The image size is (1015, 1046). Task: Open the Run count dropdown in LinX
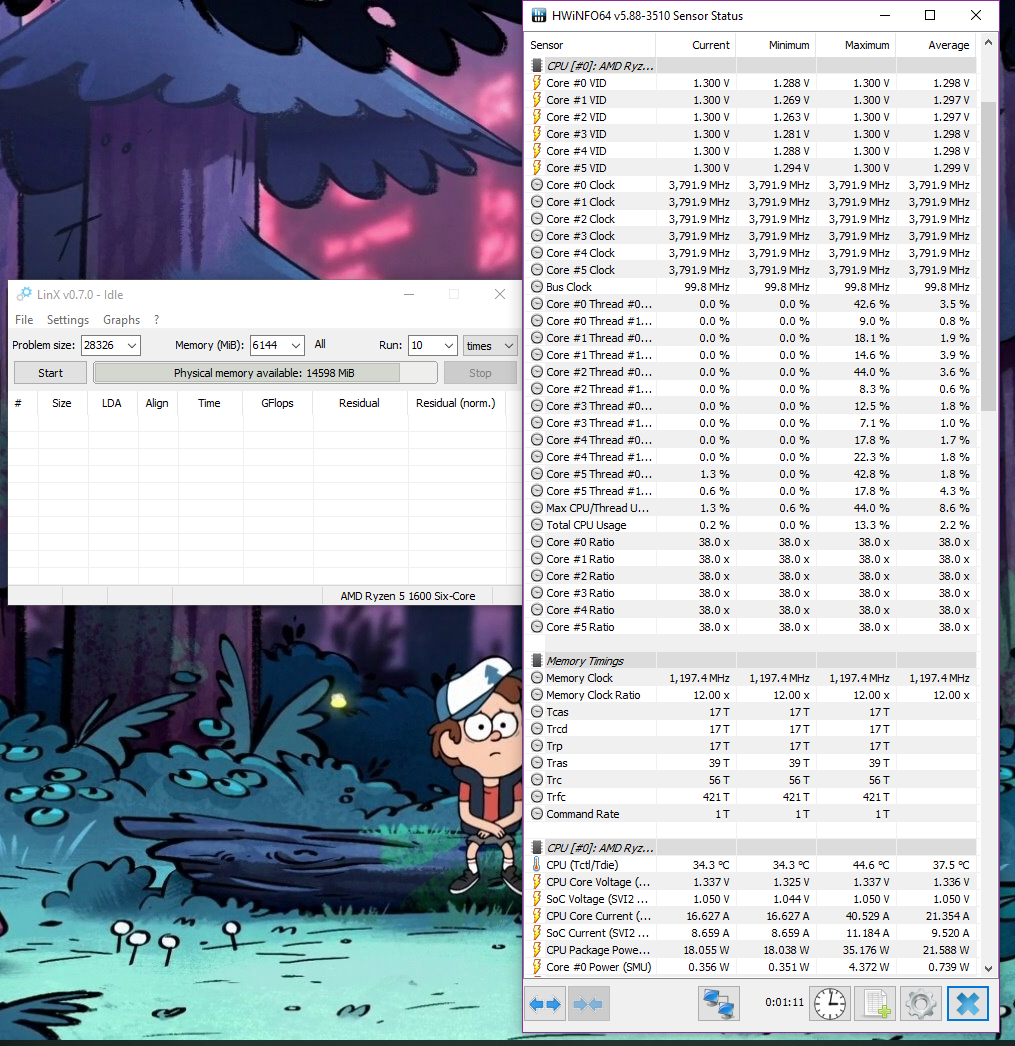pyautogui.click(x=449, y=345)
